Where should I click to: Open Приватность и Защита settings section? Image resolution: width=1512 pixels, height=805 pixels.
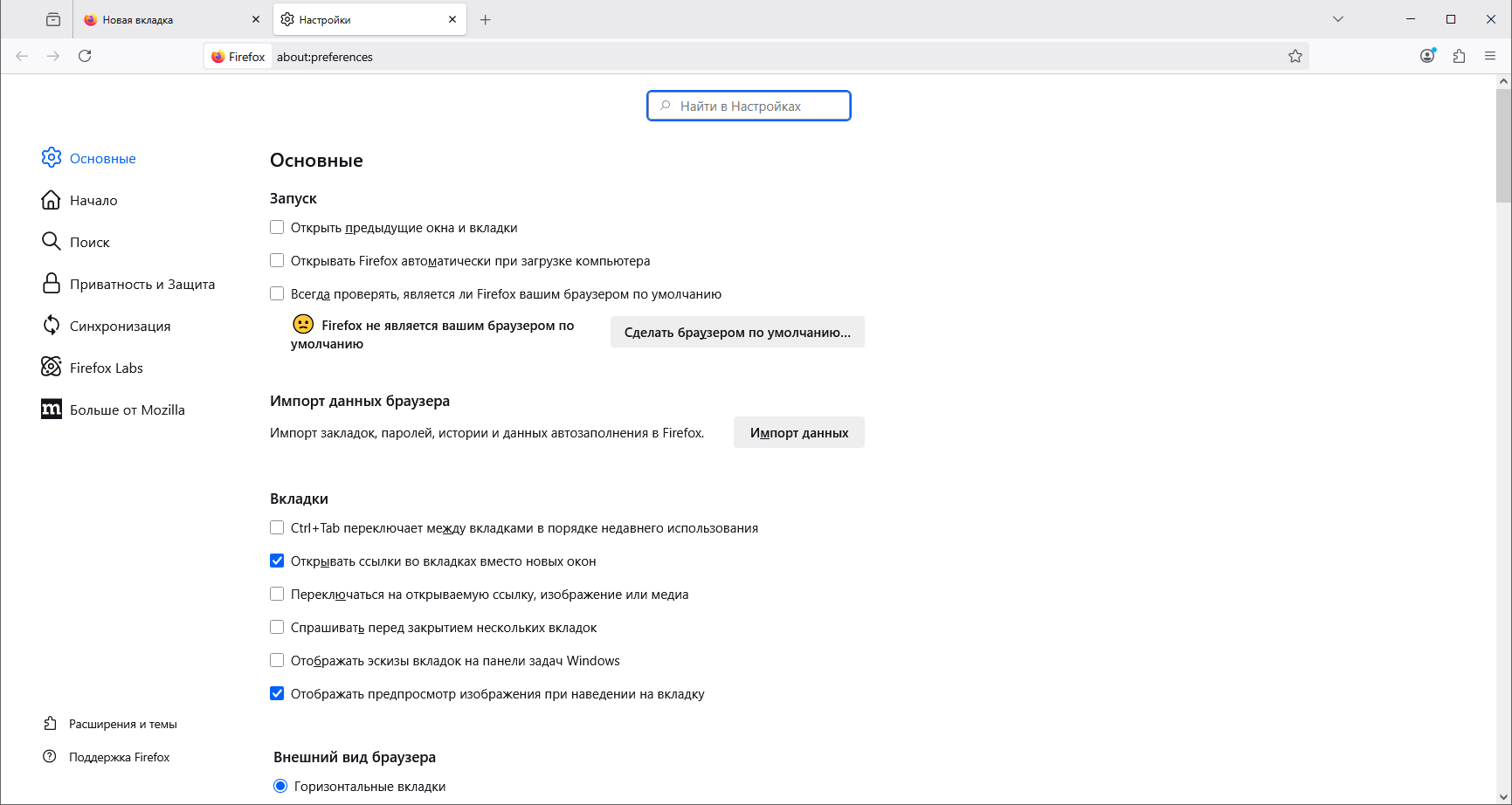[x=142, y=284]
